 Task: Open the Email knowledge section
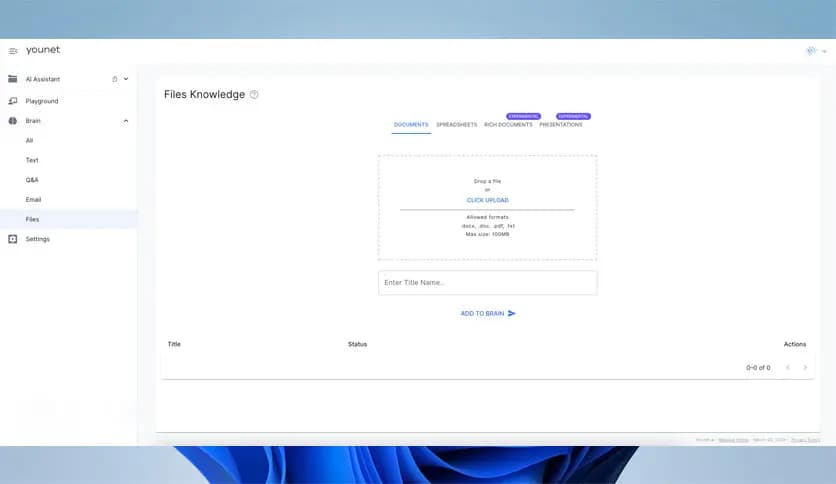coord(33,200)
